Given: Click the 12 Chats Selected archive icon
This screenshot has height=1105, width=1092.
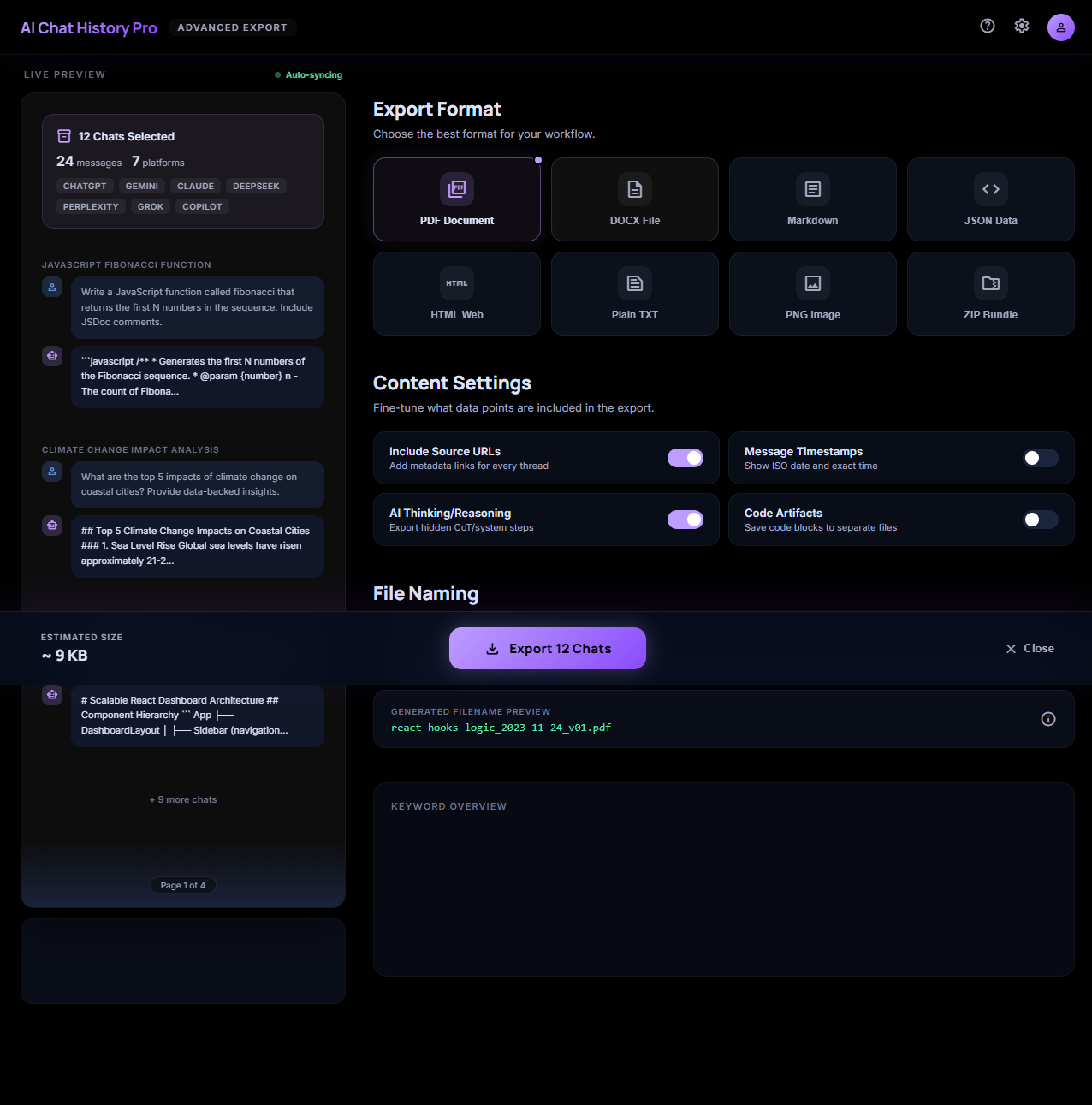Looking at the screenshot, I should (x=64, y=136).
